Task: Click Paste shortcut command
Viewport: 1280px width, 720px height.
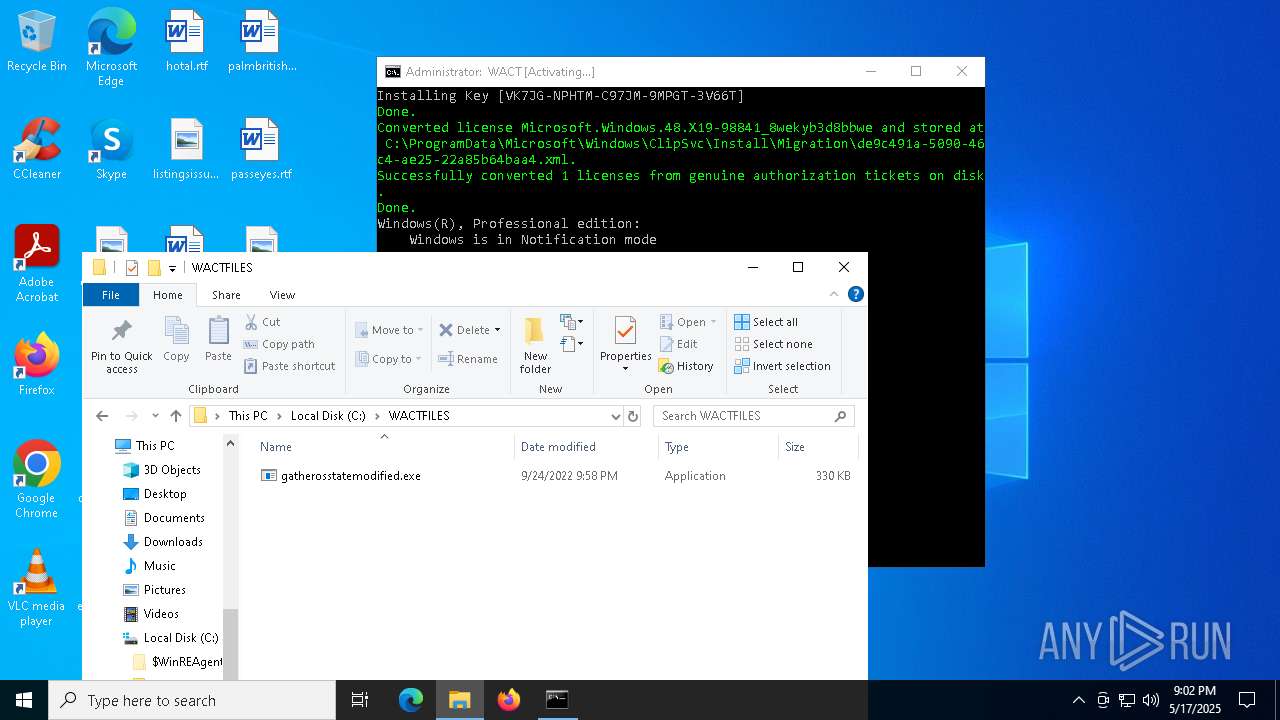Action: (x=289, y=366)
